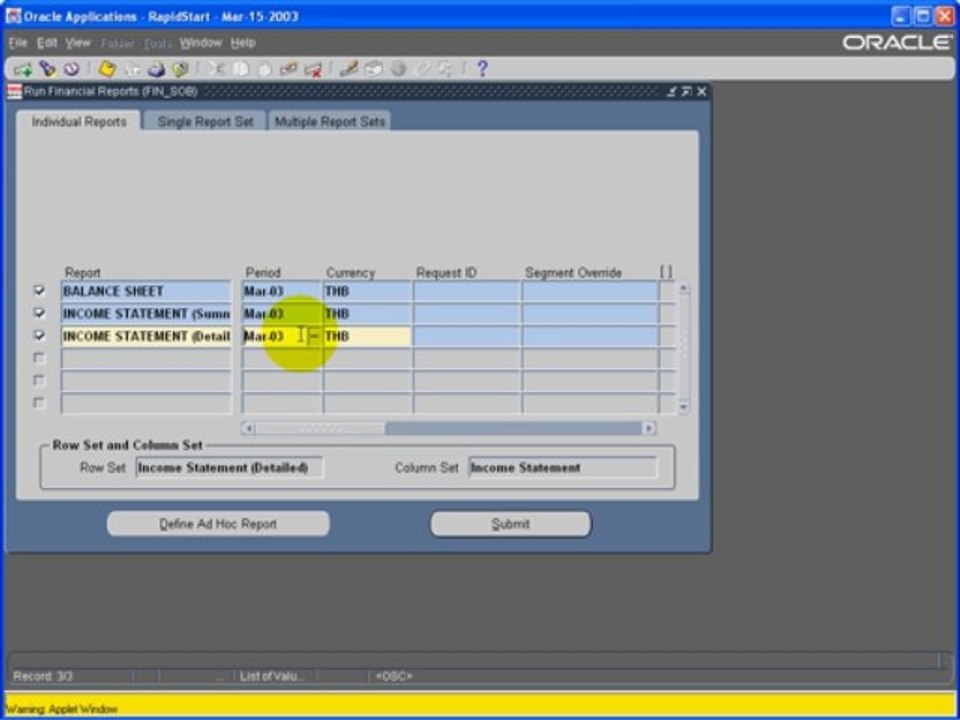Image resolution: width=960 pixels, height=720 pixels.
Task: Click the Edit Field toolbar icon
Action: [349, 69]
